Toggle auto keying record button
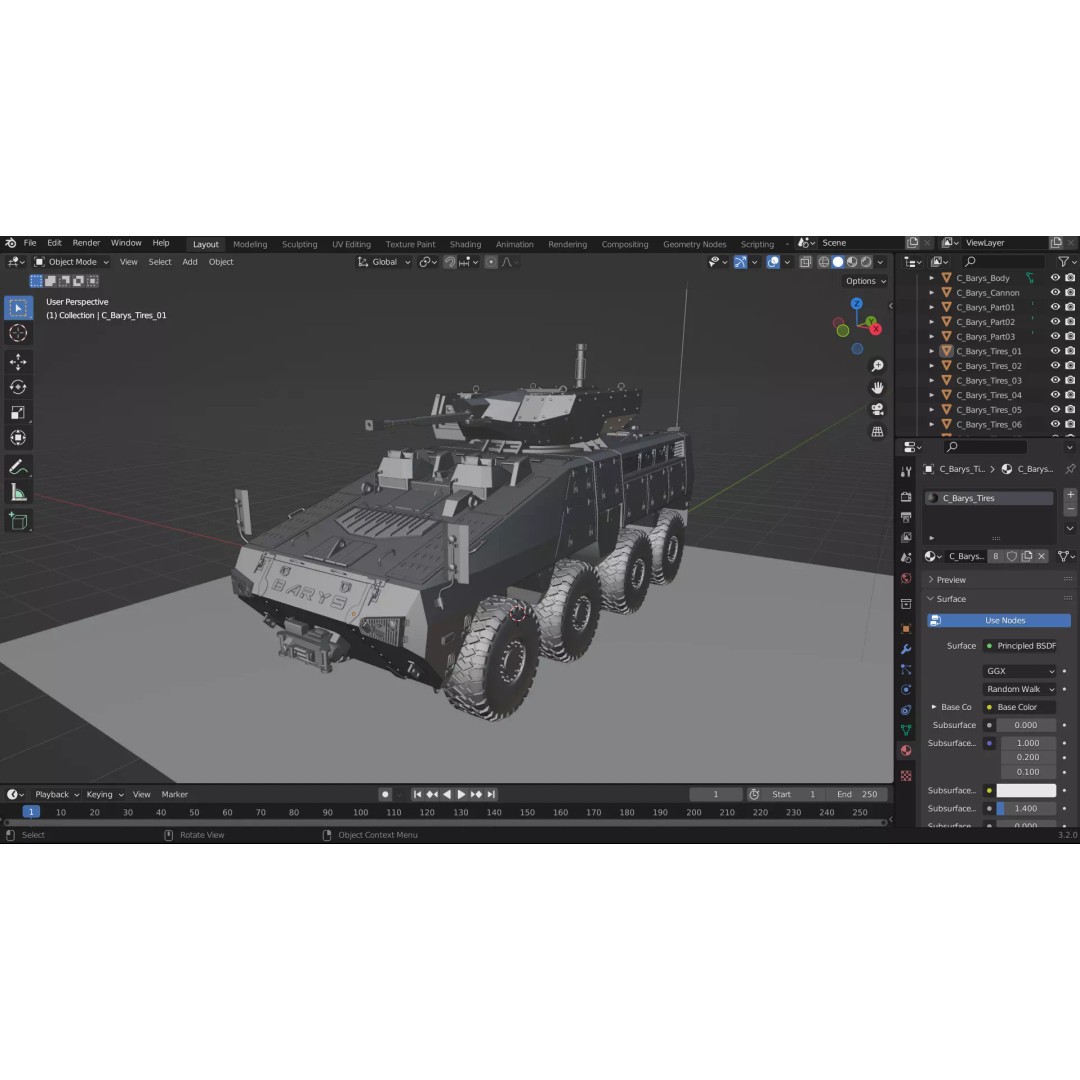This screenshot has height=1080, width=1080. pyautogui.click(x=385, y=794)
